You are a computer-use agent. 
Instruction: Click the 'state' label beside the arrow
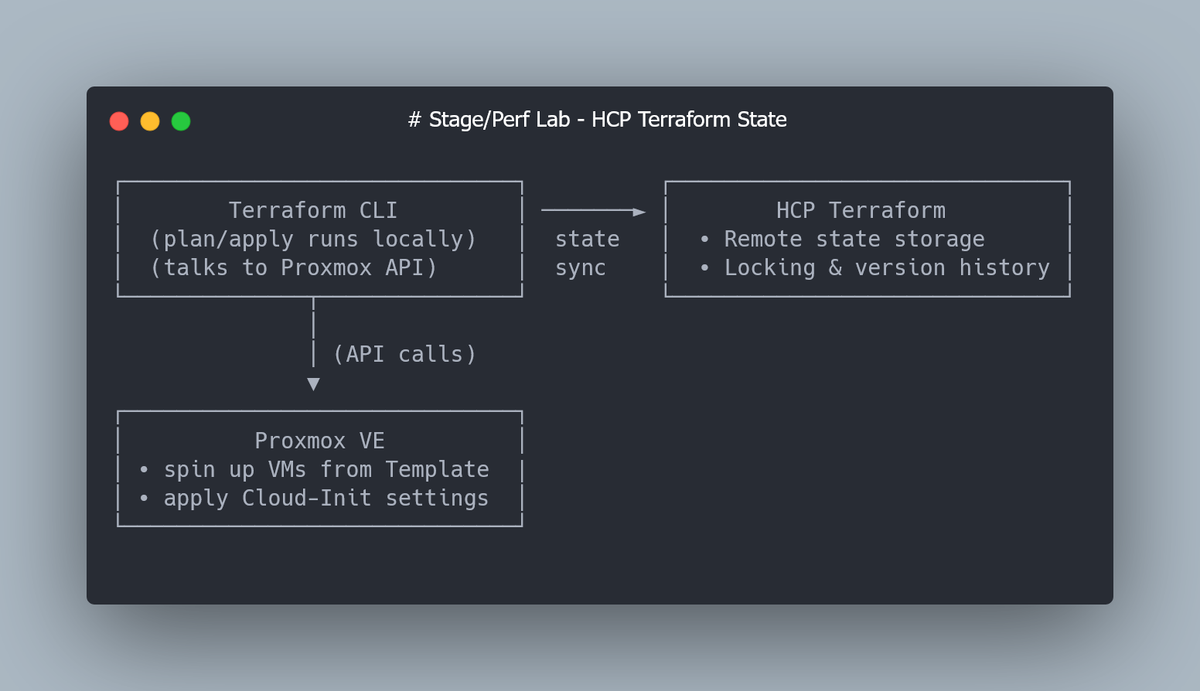587,239
